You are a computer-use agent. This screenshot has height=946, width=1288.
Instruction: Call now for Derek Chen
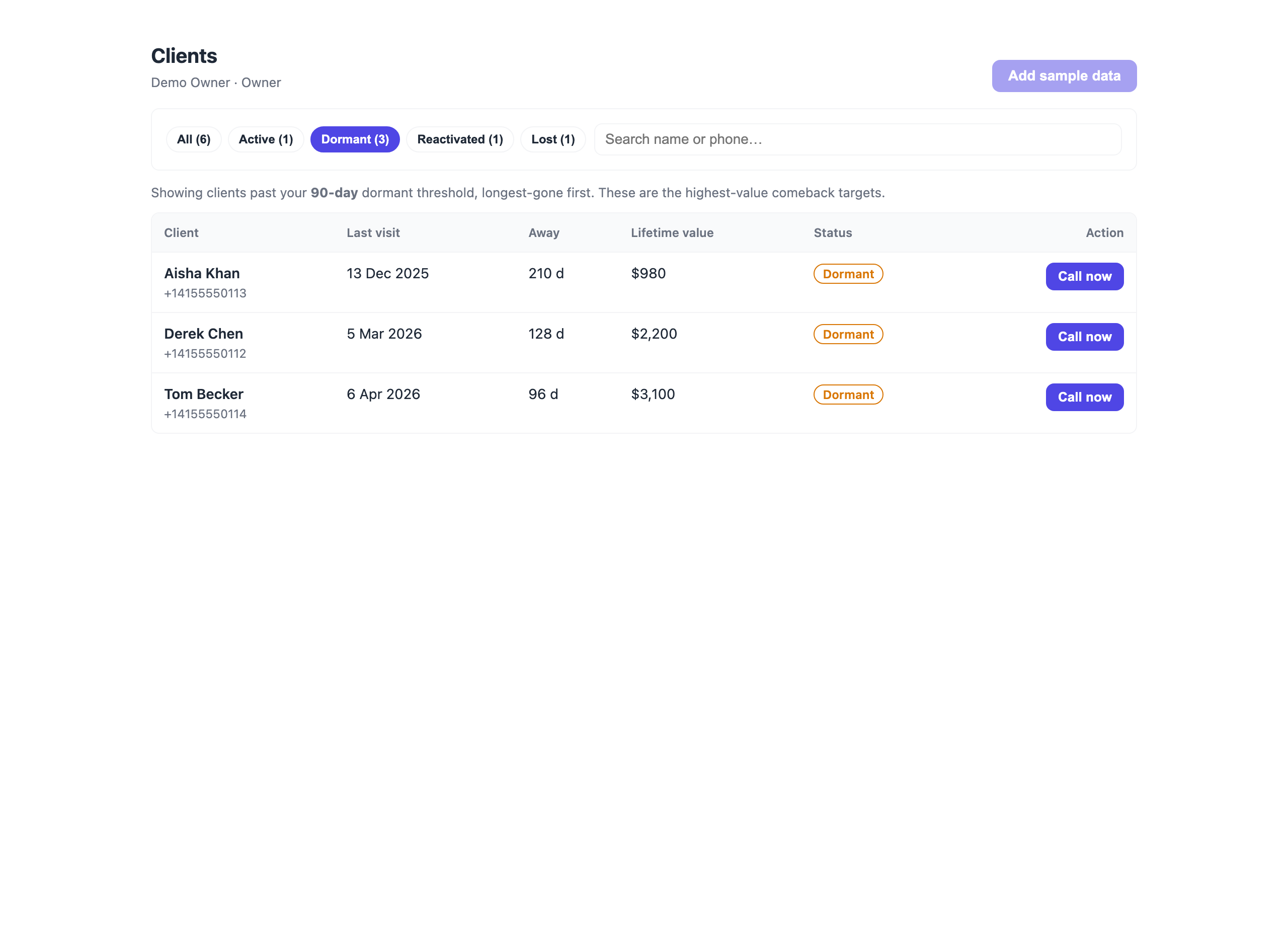[1084, 337]
